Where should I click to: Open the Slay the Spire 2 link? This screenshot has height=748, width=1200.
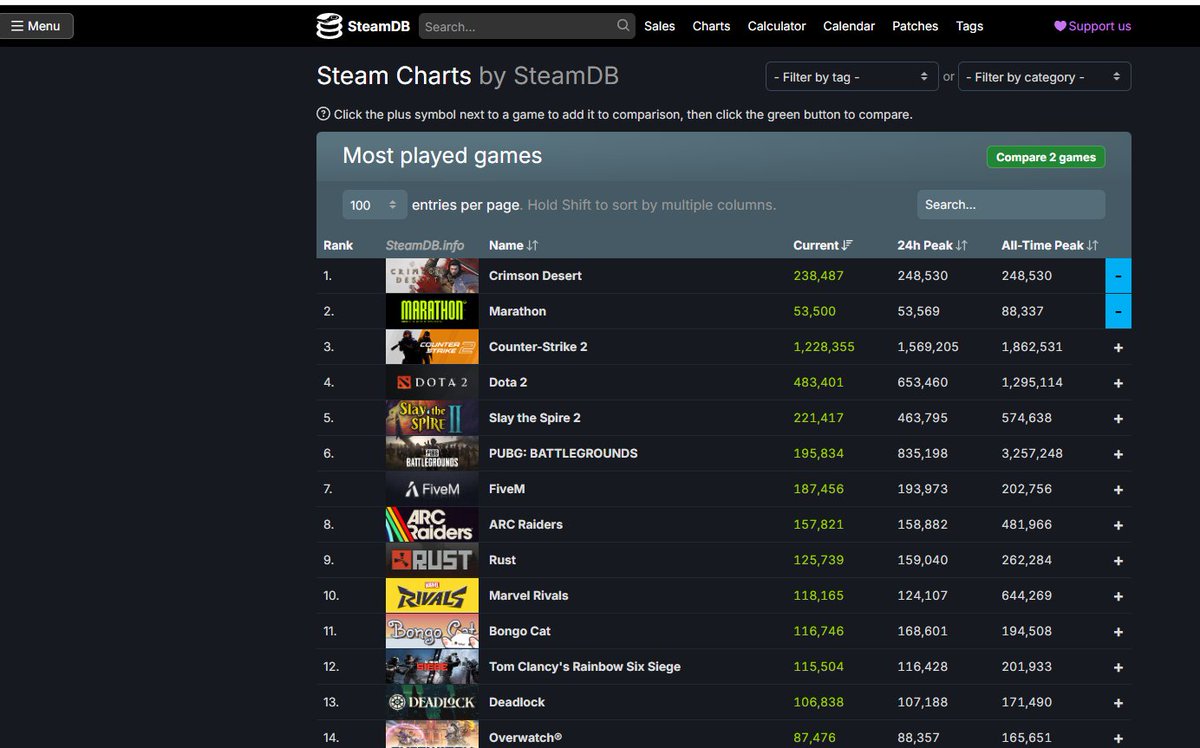[x=535, y=418]
